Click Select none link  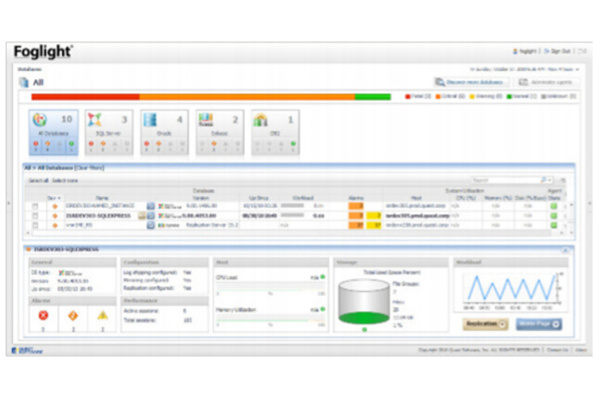[65, 181]
